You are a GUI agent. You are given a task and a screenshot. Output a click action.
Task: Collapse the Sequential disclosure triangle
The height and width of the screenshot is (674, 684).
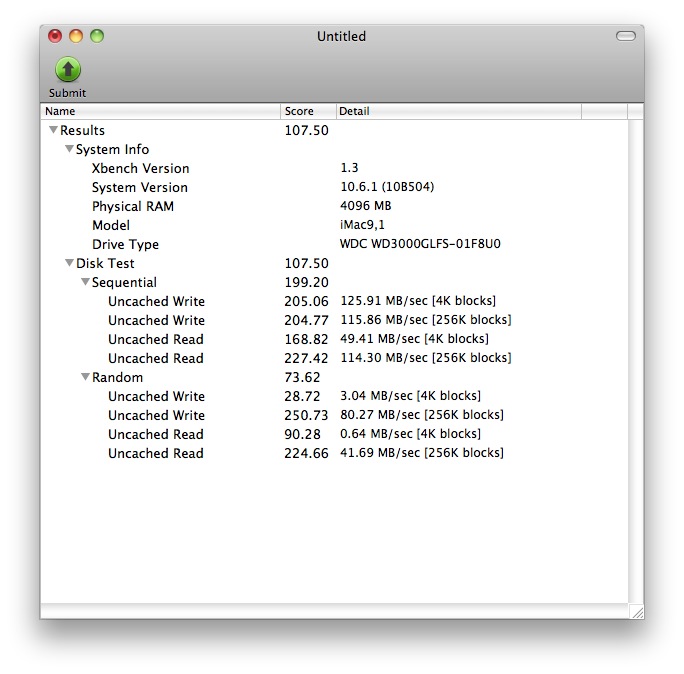tap(85, 282)
